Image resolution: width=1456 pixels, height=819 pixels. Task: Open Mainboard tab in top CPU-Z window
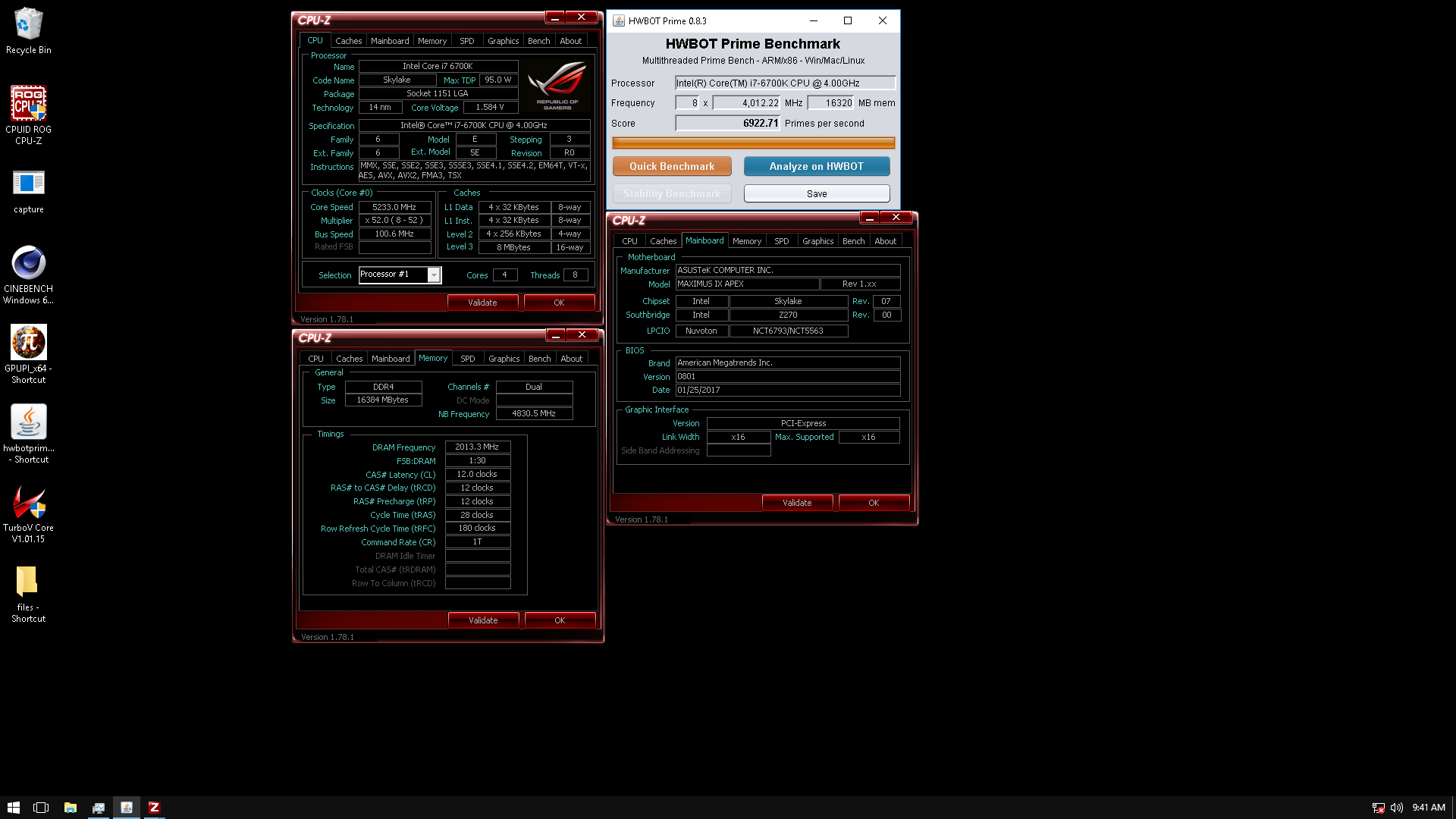click(x=390, y=41)
